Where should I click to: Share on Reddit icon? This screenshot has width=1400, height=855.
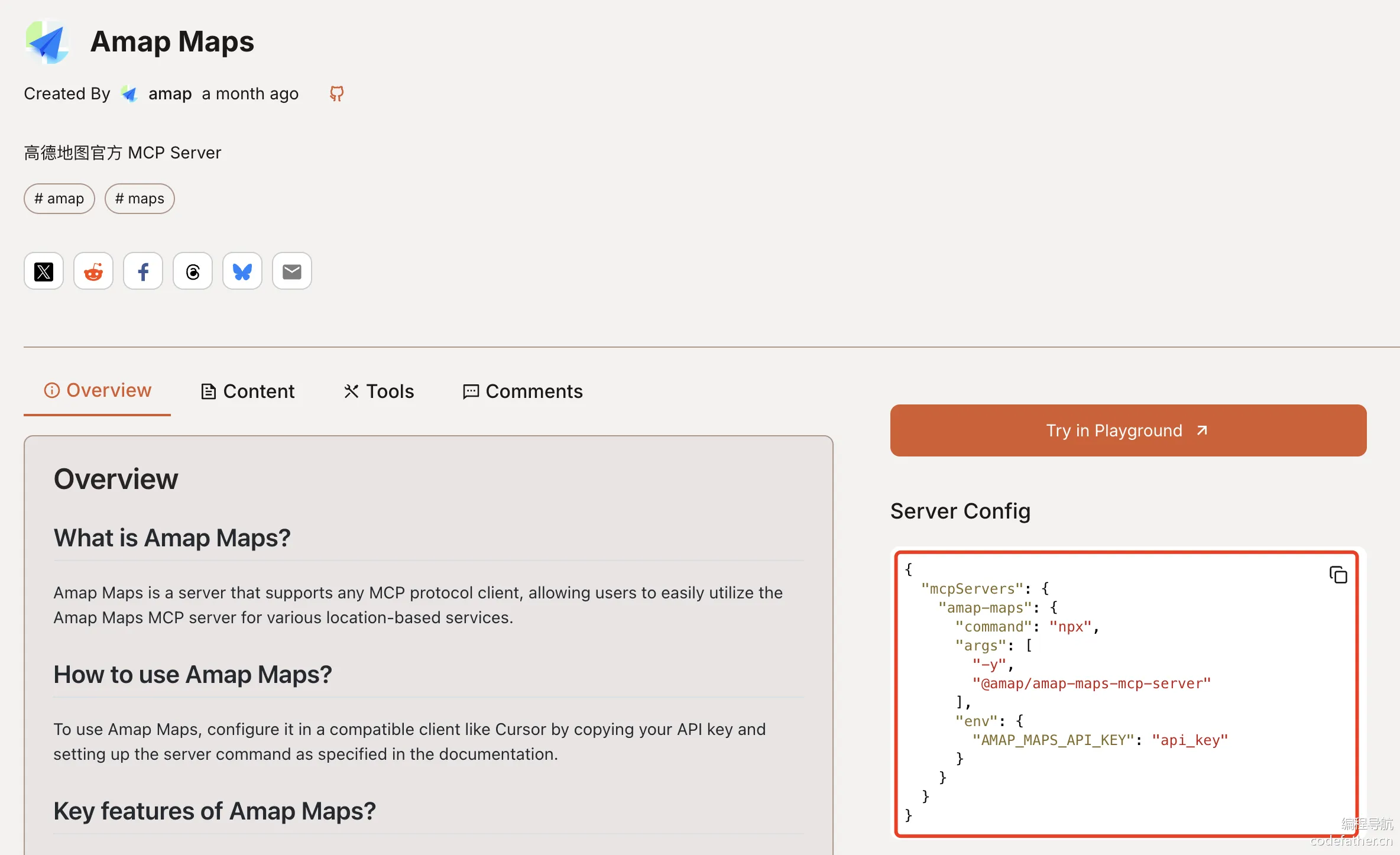coord(93,271)
